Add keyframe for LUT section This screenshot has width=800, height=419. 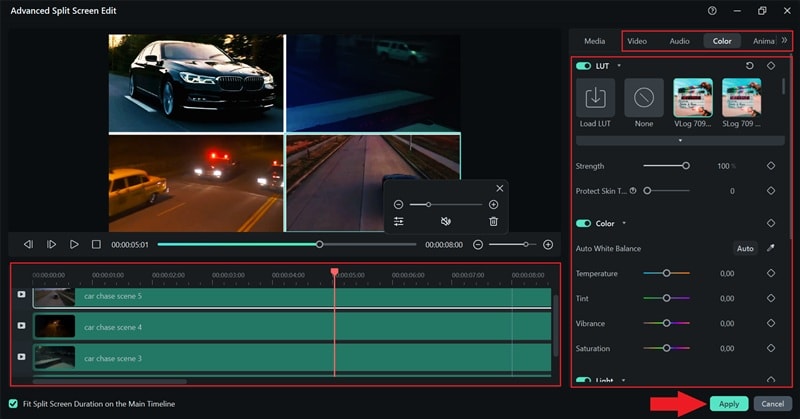(771, 66)
